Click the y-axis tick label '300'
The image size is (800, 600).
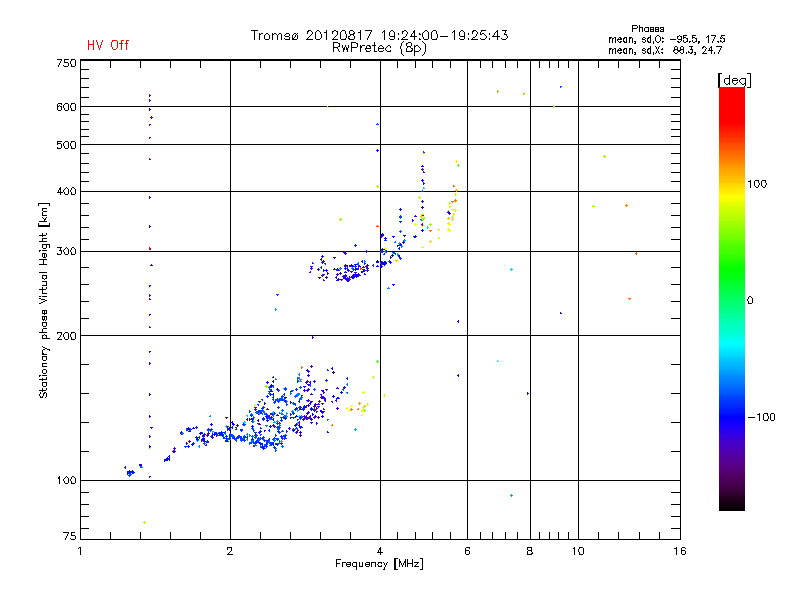[66, 251]
